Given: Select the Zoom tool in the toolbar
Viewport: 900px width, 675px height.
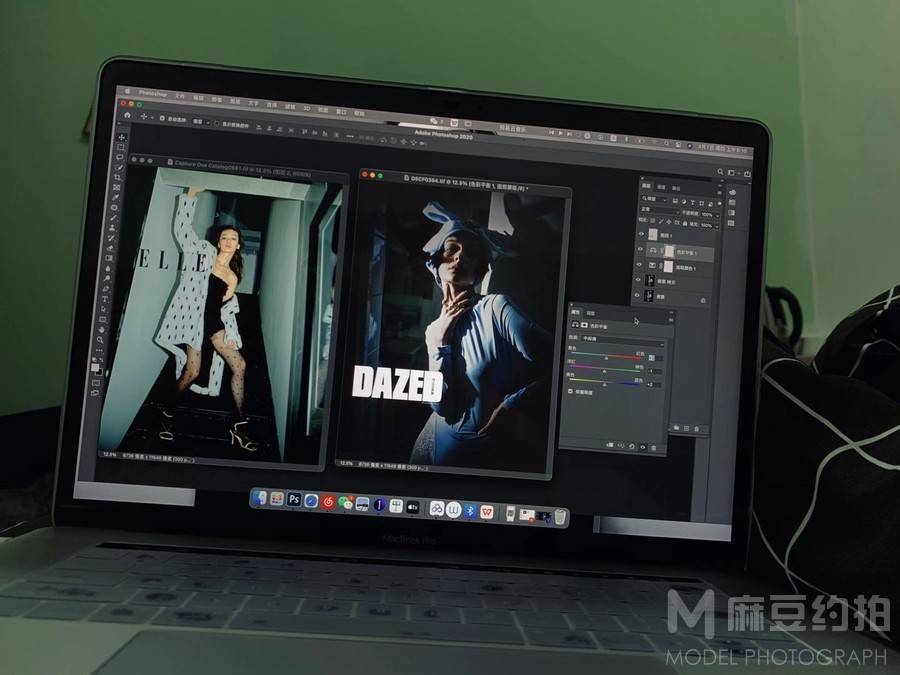Looking at the screenshot, I should pyautogui.click(x=100, y=339).
